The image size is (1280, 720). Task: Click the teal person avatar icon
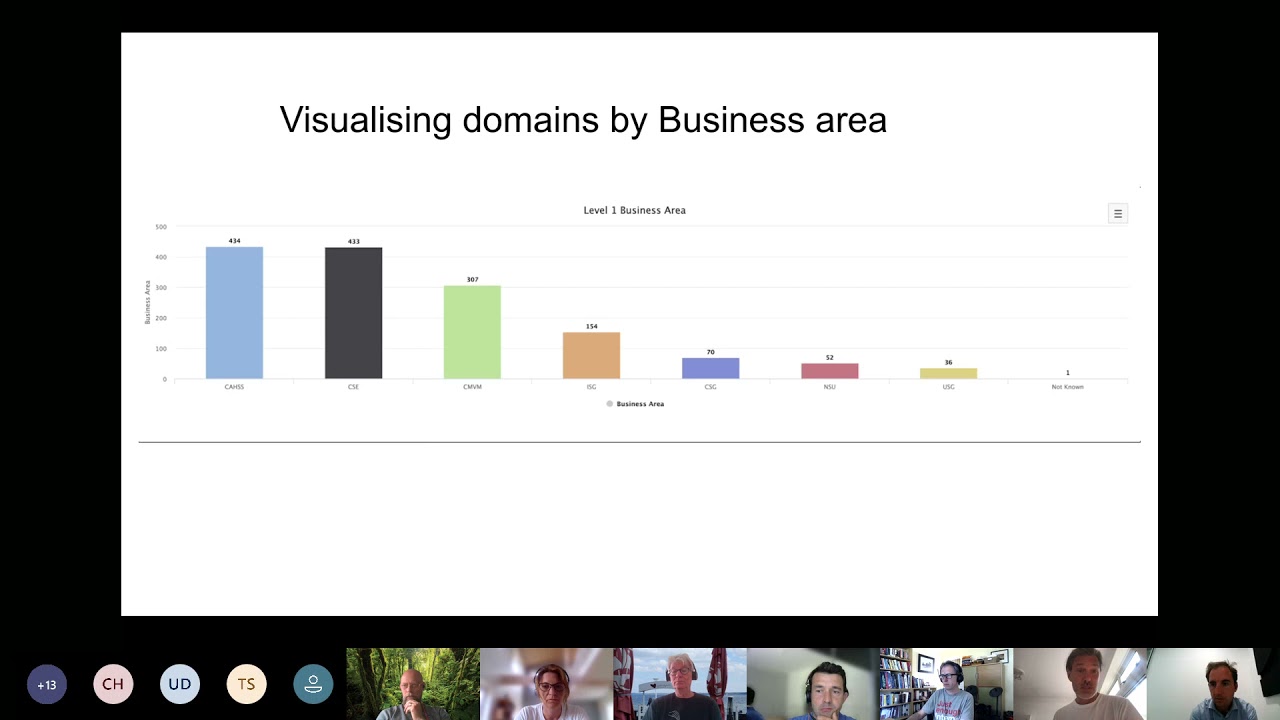pyautogui.click(x=313, y=685)
